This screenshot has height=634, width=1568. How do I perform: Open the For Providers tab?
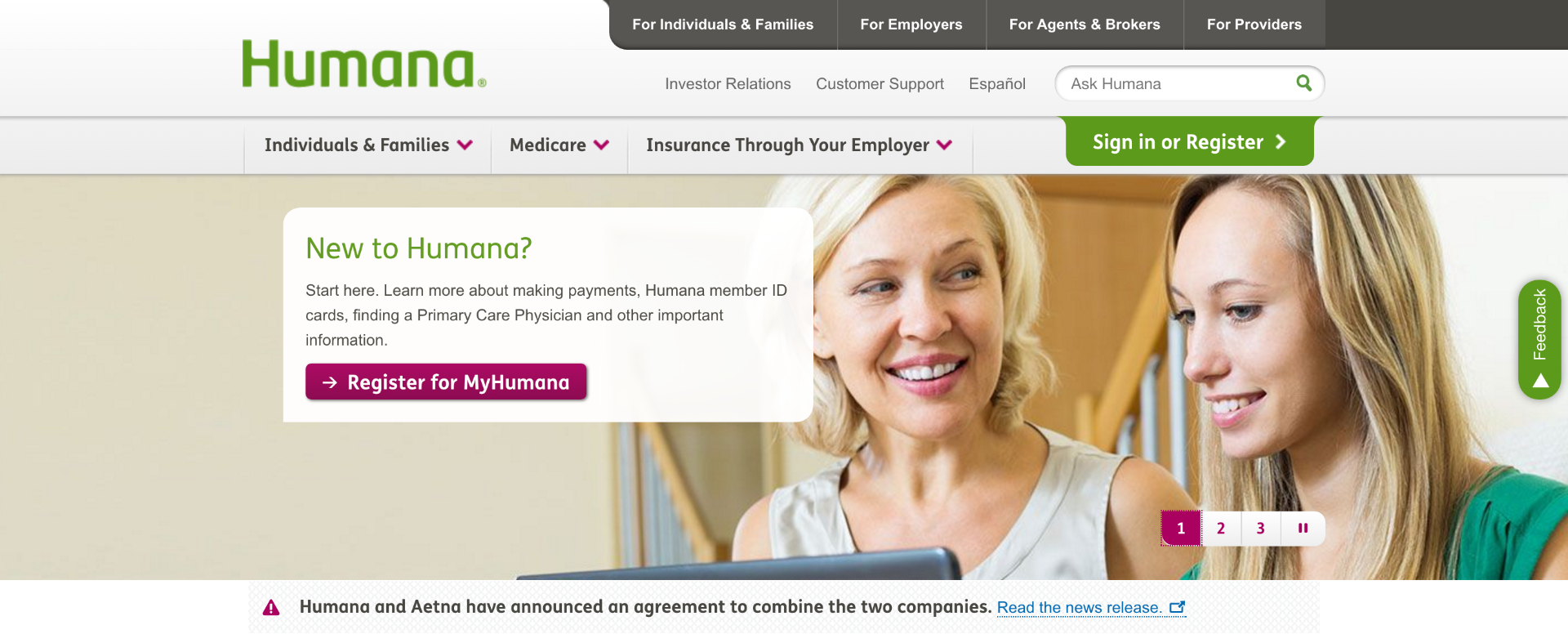coord(1254,25)
